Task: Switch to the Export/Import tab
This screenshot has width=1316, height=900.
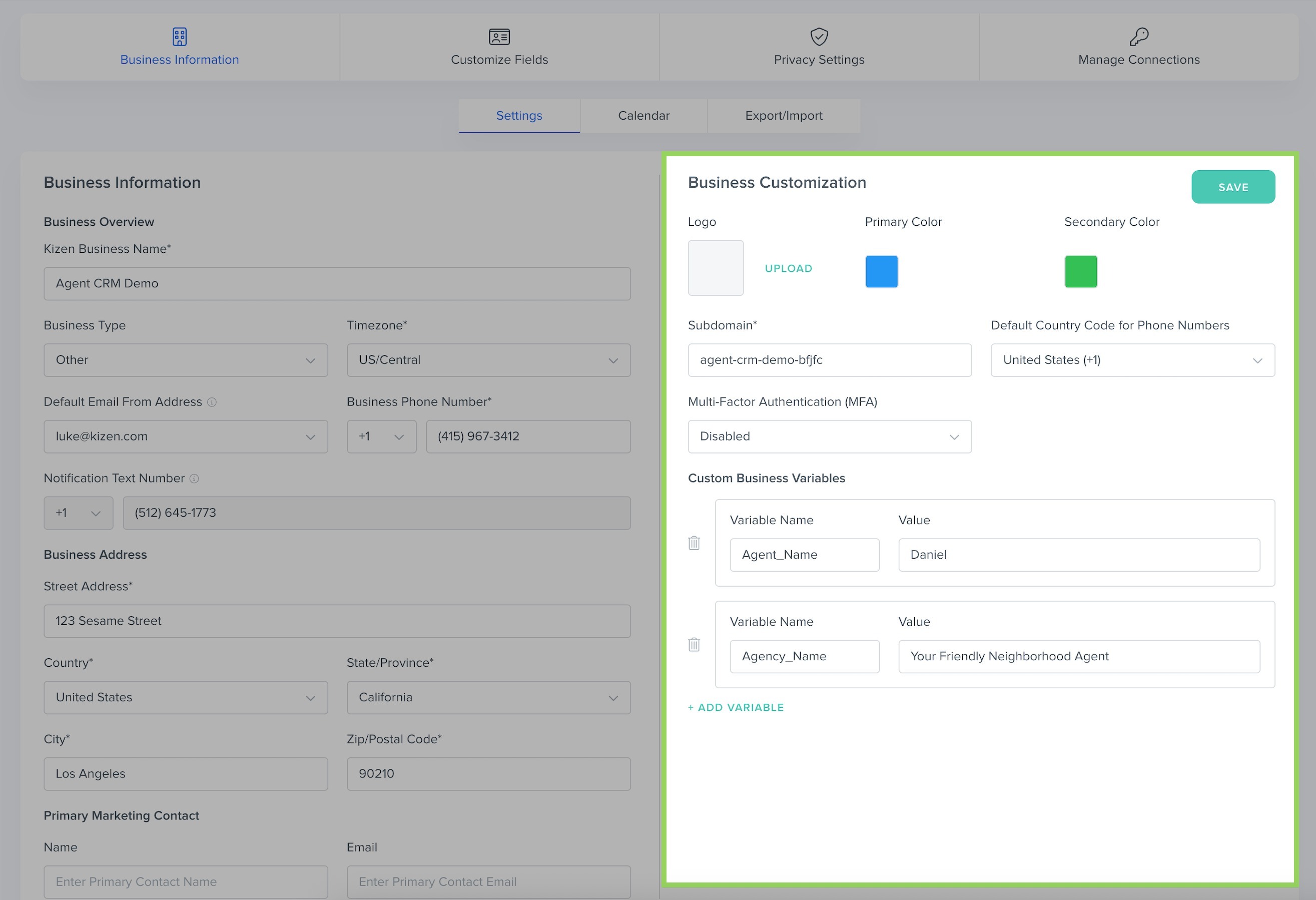Action: (783, 116)
